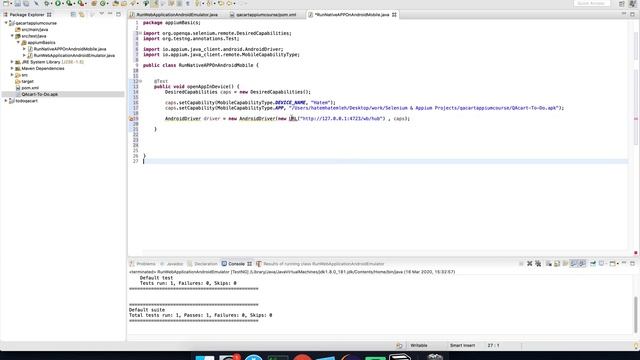Open the Run button dropdown arrow
Viewport: 640px width, 360px height.
tap(63, 4)
